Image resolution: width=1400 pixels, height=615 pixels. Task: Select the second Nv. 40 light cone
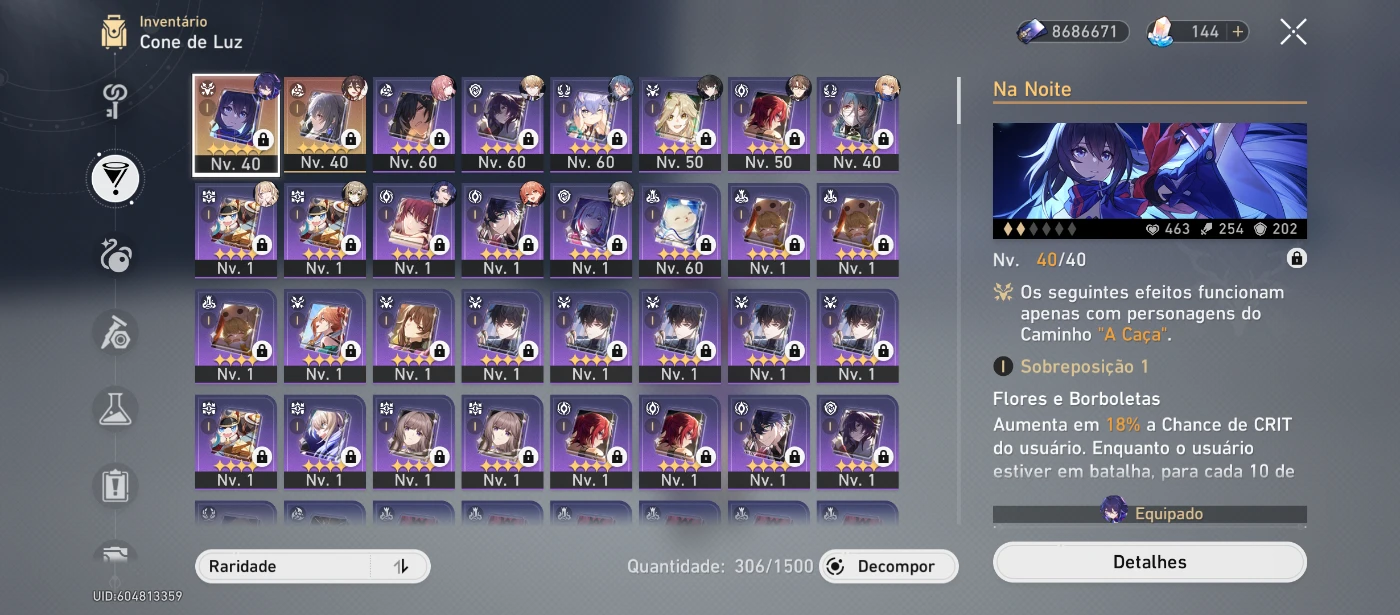point(325,124)
